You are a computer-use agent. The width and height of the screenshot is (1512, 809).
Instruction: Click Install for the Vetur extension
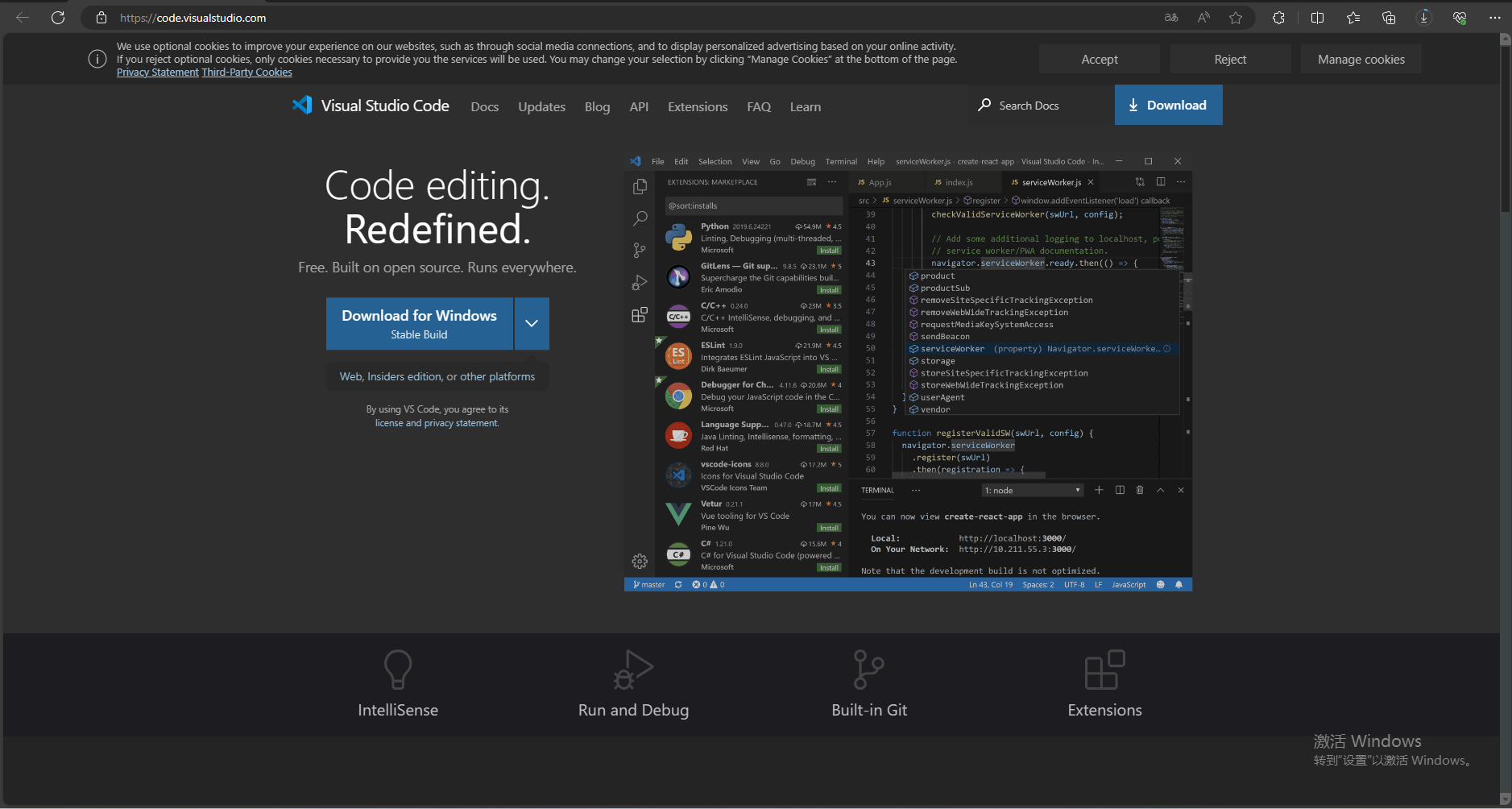click(x=829, y=528)
